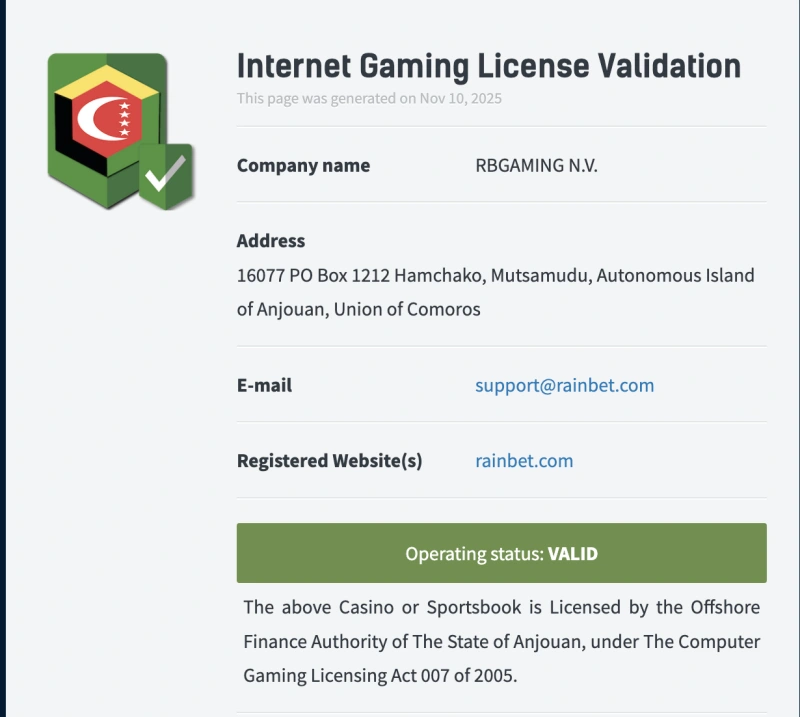Click the bold VALID status word
Viewport: 800px width, 717px height.
coord(572,553)
